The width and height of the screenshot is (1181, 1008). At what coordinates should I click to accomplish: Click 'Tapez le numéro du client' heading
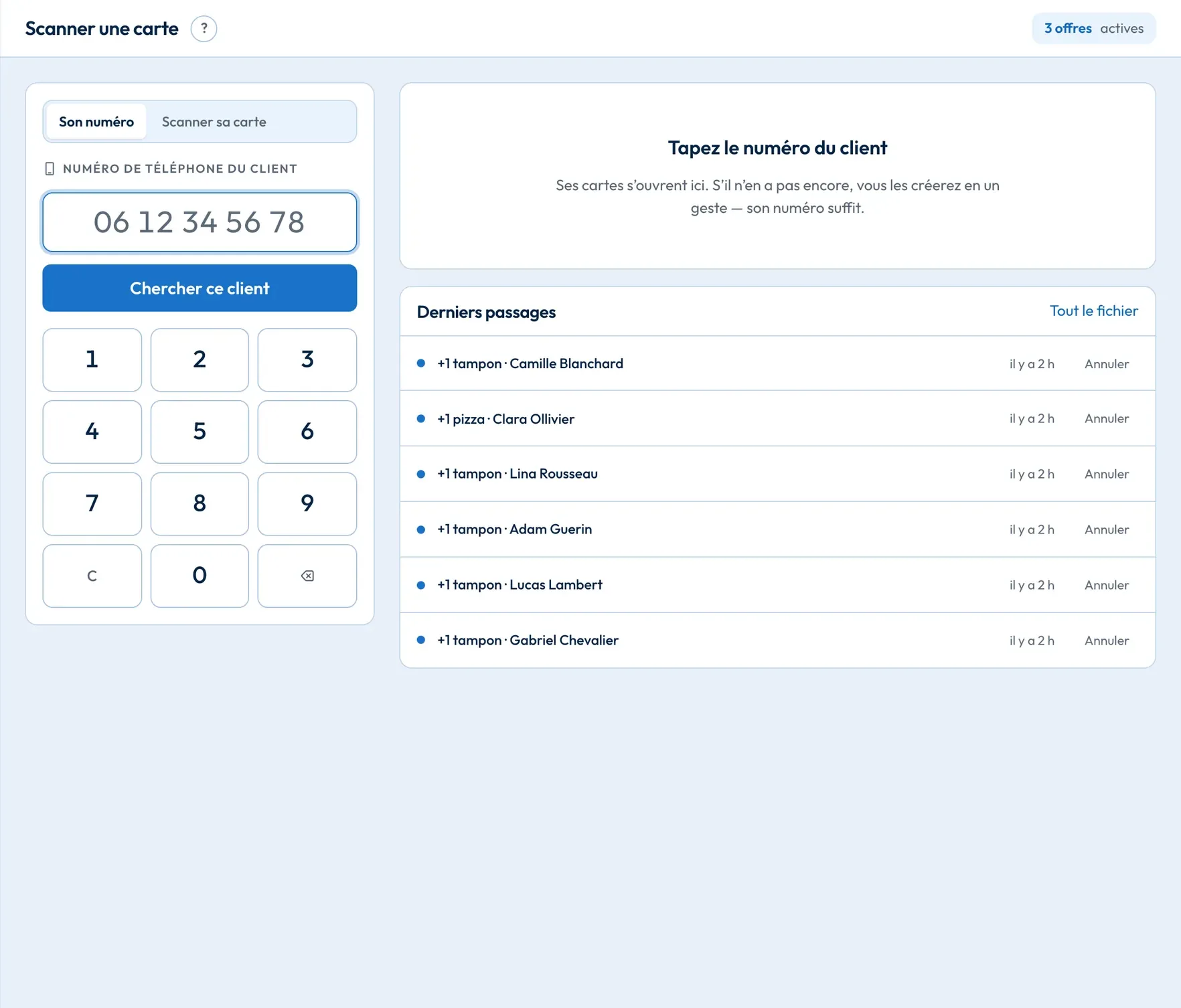(777, 148)
